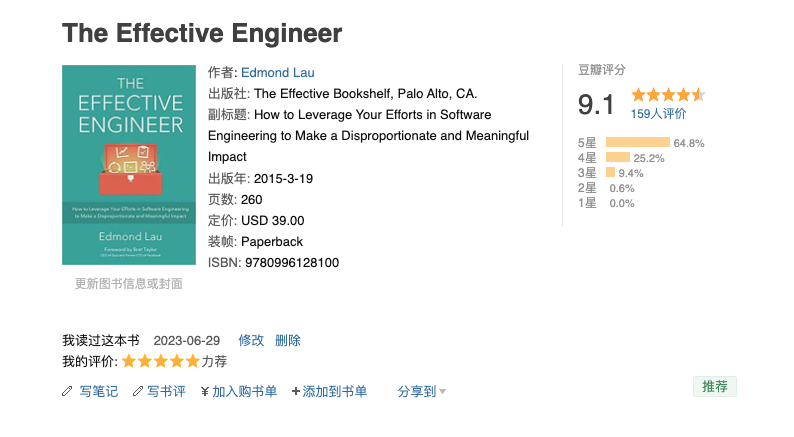Image resolution: width=794 pixels, height=437 pixels.
Task: Expand the 分享到 dropdown arrow
Action: [x=442, y=392]
